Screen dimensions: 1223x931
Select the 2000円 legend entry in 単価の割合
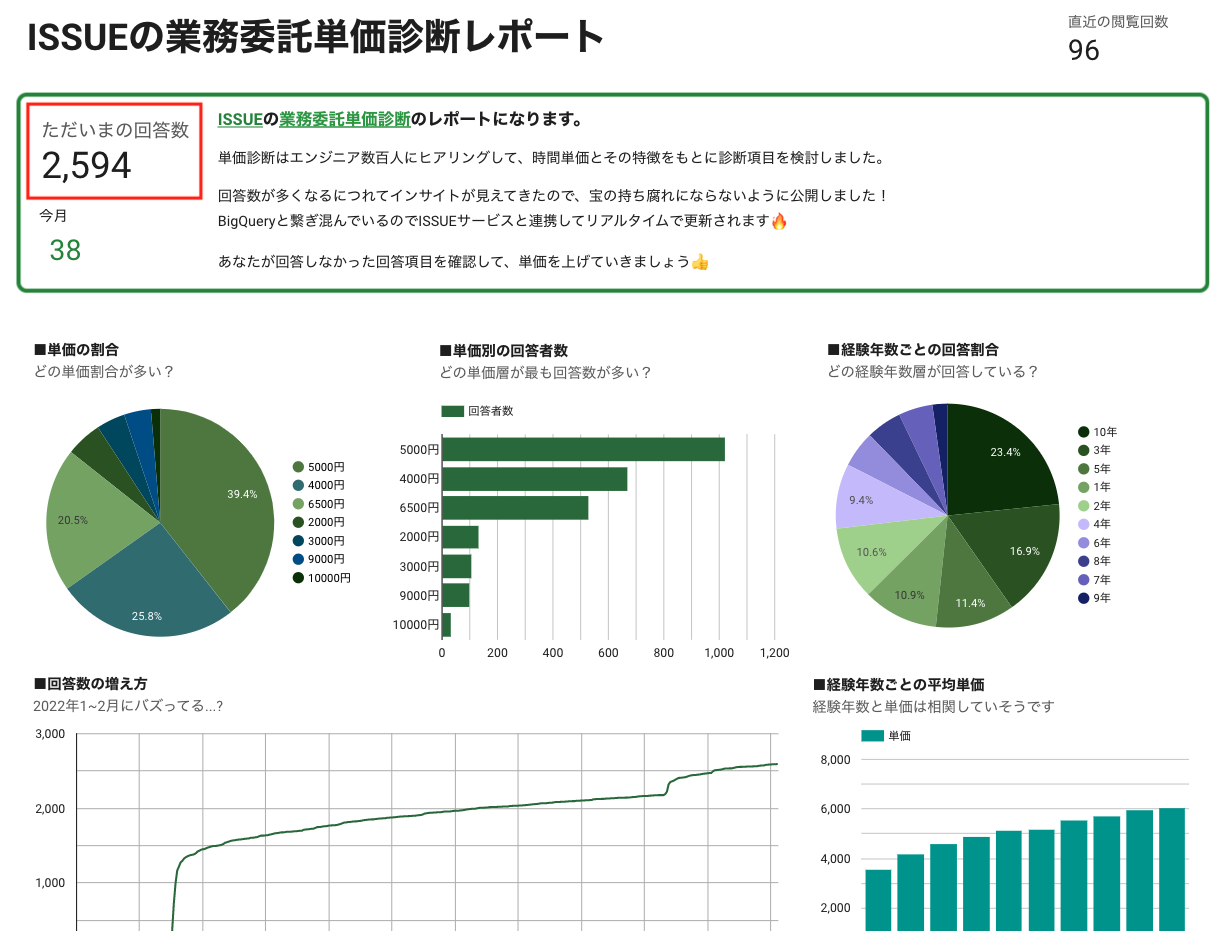point(319,522)
